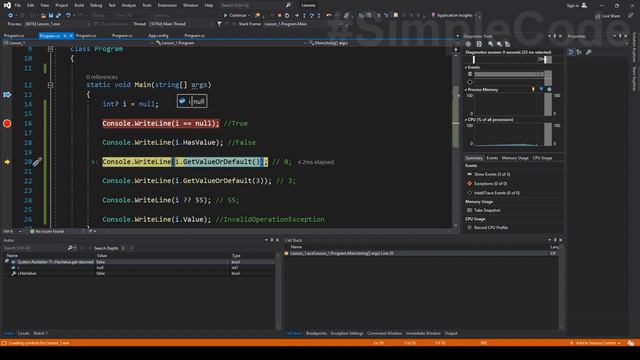Click the Show Events (3 of 3) link
This screenshot has height=360, width=640.
pos(492,174)
